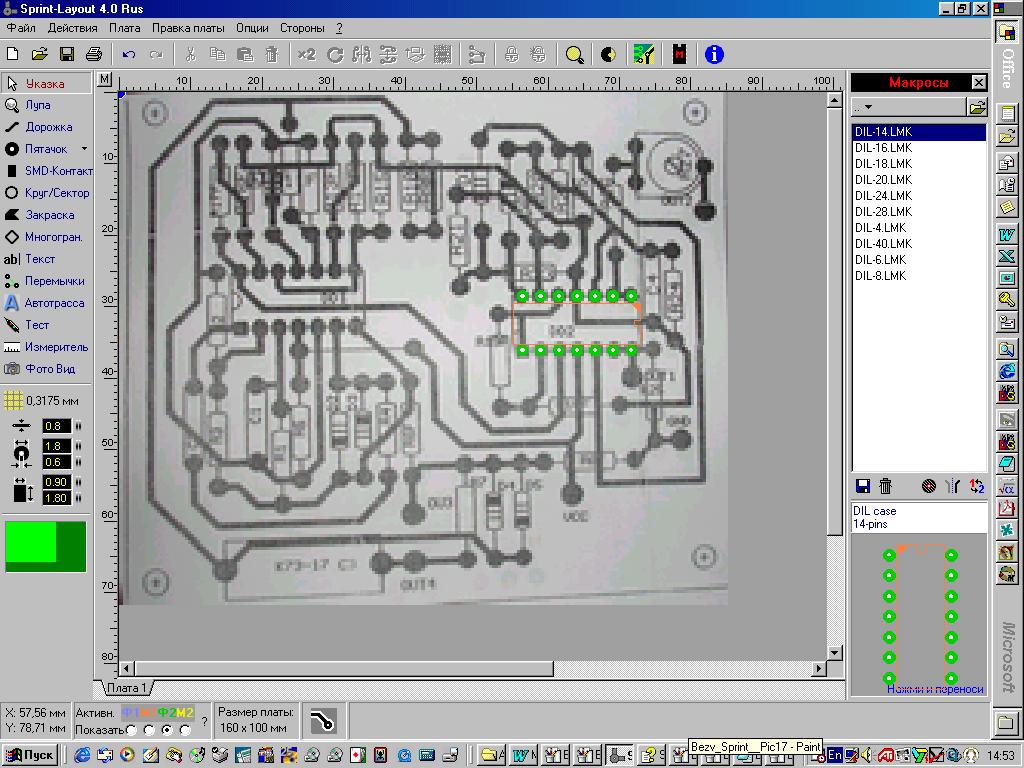Click the Save floppy disk toolbar icon
Image resolution: width=1024 pixels, height=768 pixels.
click(67, 54)
